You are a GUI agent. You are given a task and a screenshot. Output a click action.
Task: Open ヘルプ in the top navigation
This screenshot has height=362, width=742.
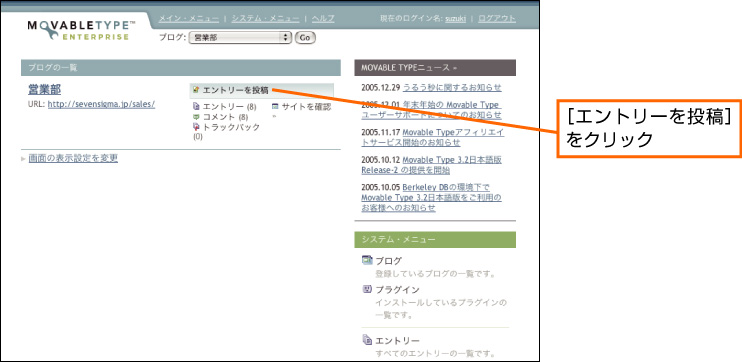323,18
